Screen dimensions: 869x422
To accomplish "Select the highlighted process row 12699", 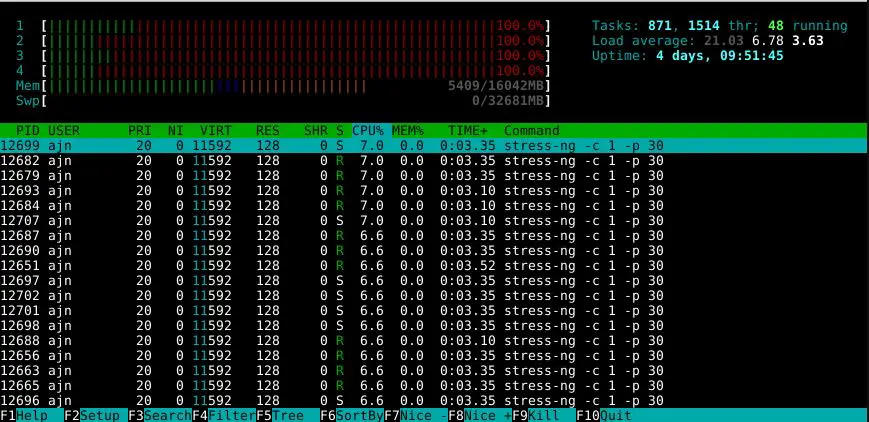I will coord(433,146).
